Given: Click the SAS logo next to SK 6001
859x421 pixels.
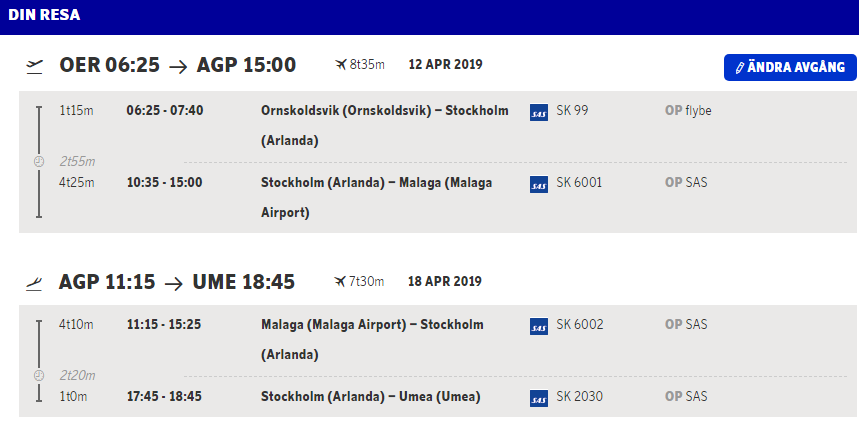Looking at the screenshot, I should 539,184.
